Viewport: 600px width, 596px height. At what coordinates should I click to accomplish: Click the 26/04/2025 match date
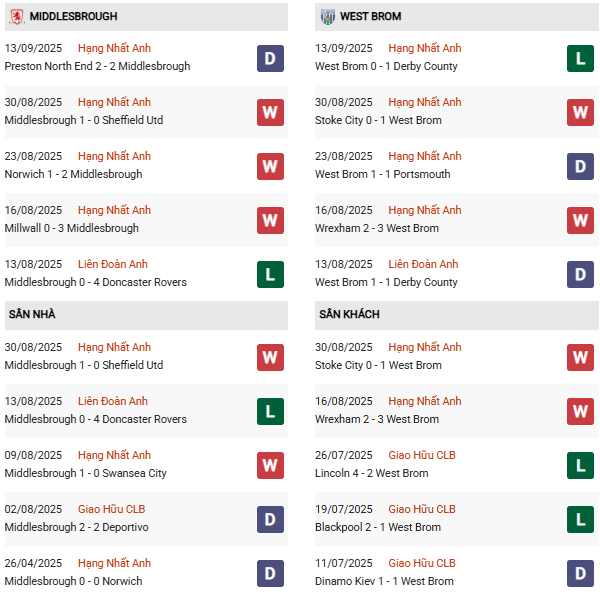[x=33, y=563]
